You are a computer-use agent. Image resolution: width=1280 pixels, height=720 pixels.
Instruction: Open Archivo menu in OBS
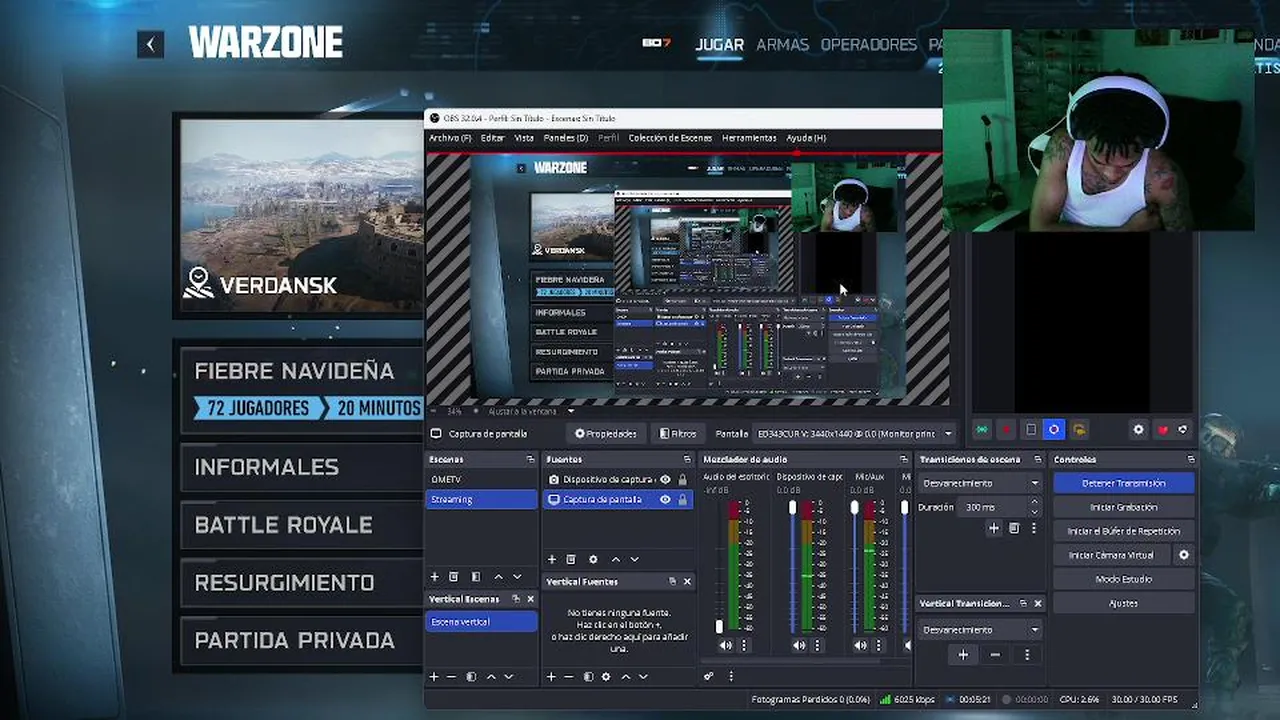[450, 138]
